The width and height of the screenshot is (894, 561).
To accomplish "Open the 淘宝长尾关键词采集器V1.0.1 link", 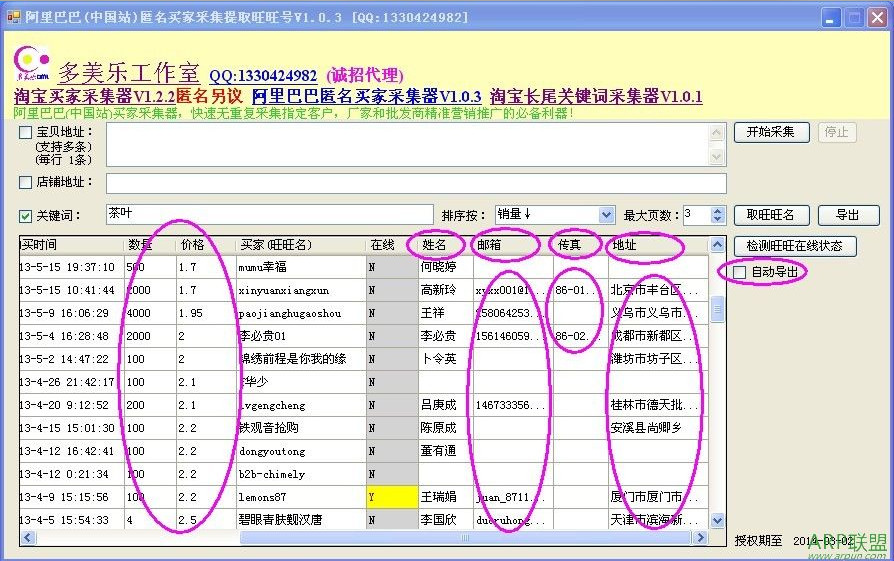I will [x=596, y=96].
